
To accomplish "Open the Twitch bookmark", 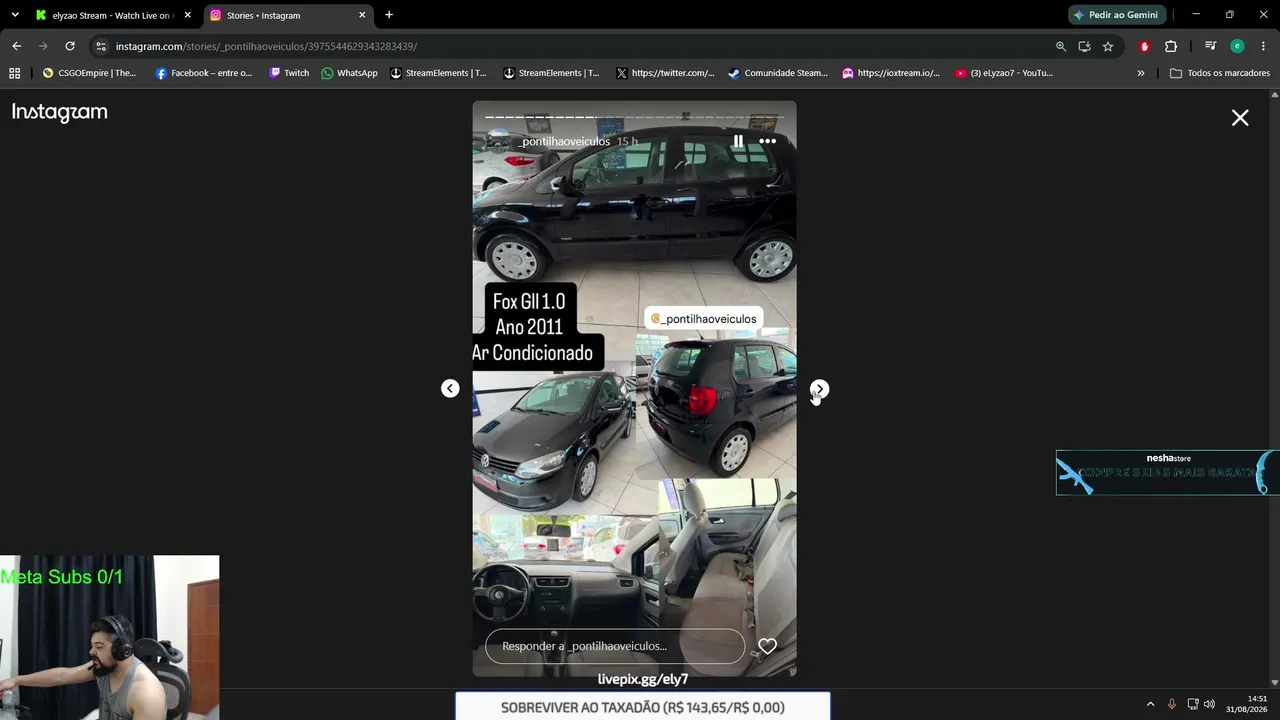I will [290, 73].
